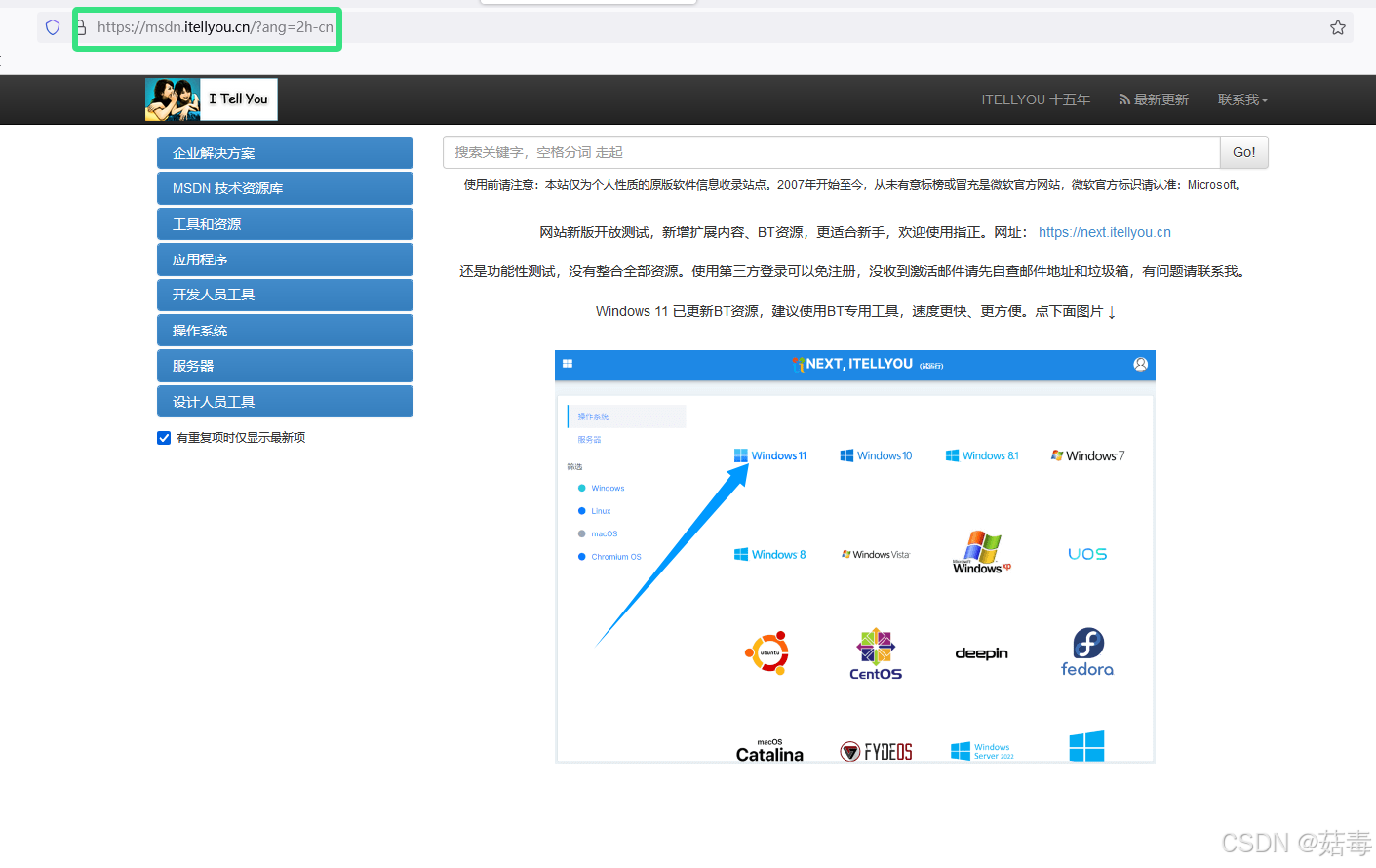Click the Windows 10 logo in the image

(877, 455)
